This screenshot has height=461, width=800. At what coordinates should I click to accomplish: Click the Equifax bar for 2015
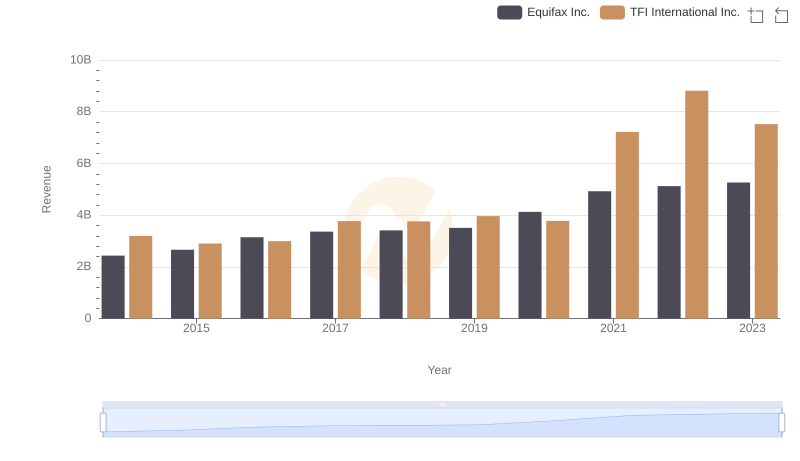(183, 284)
